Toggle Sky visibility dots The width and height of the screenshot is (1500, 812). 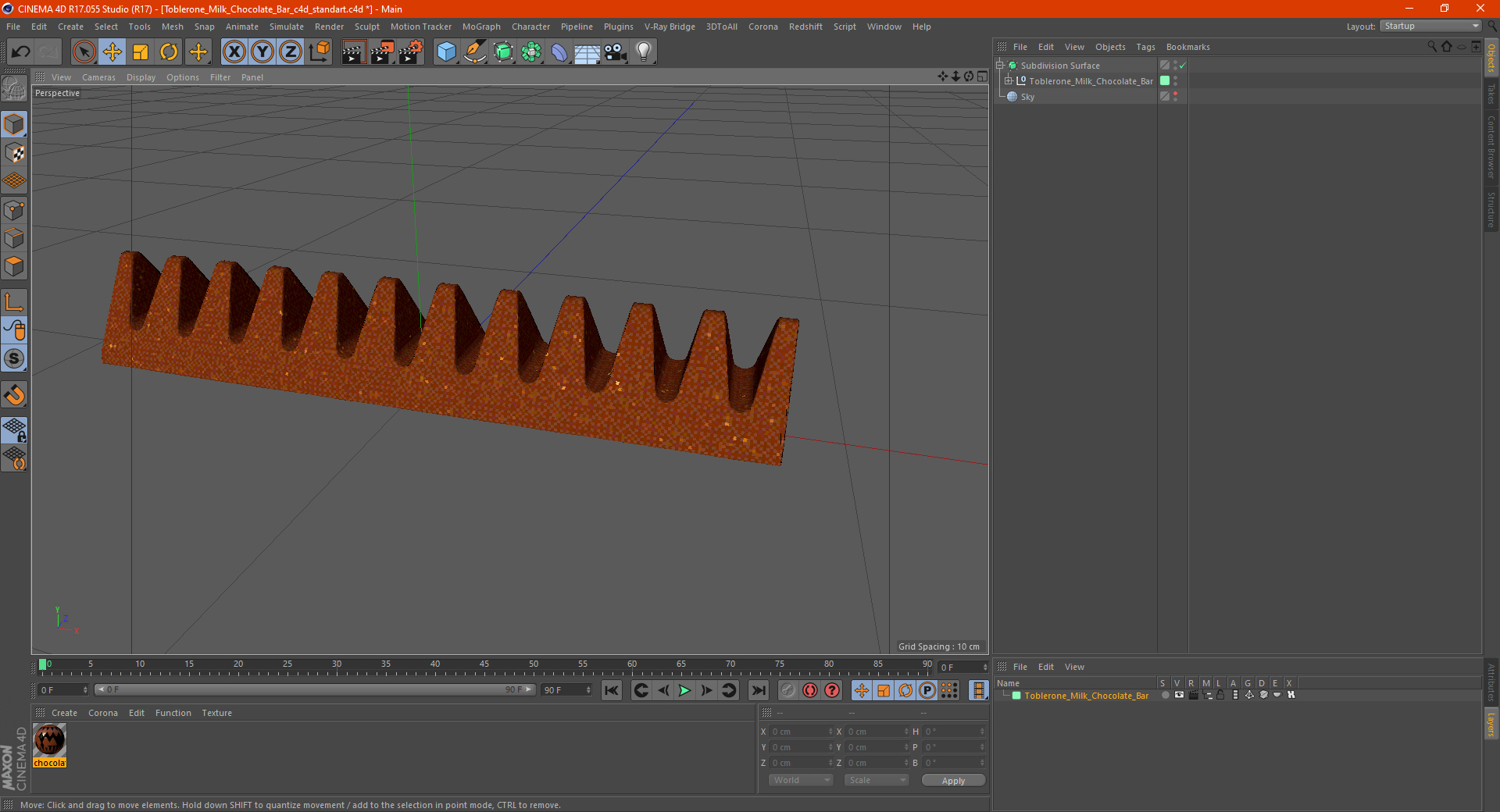point(1175,97)
